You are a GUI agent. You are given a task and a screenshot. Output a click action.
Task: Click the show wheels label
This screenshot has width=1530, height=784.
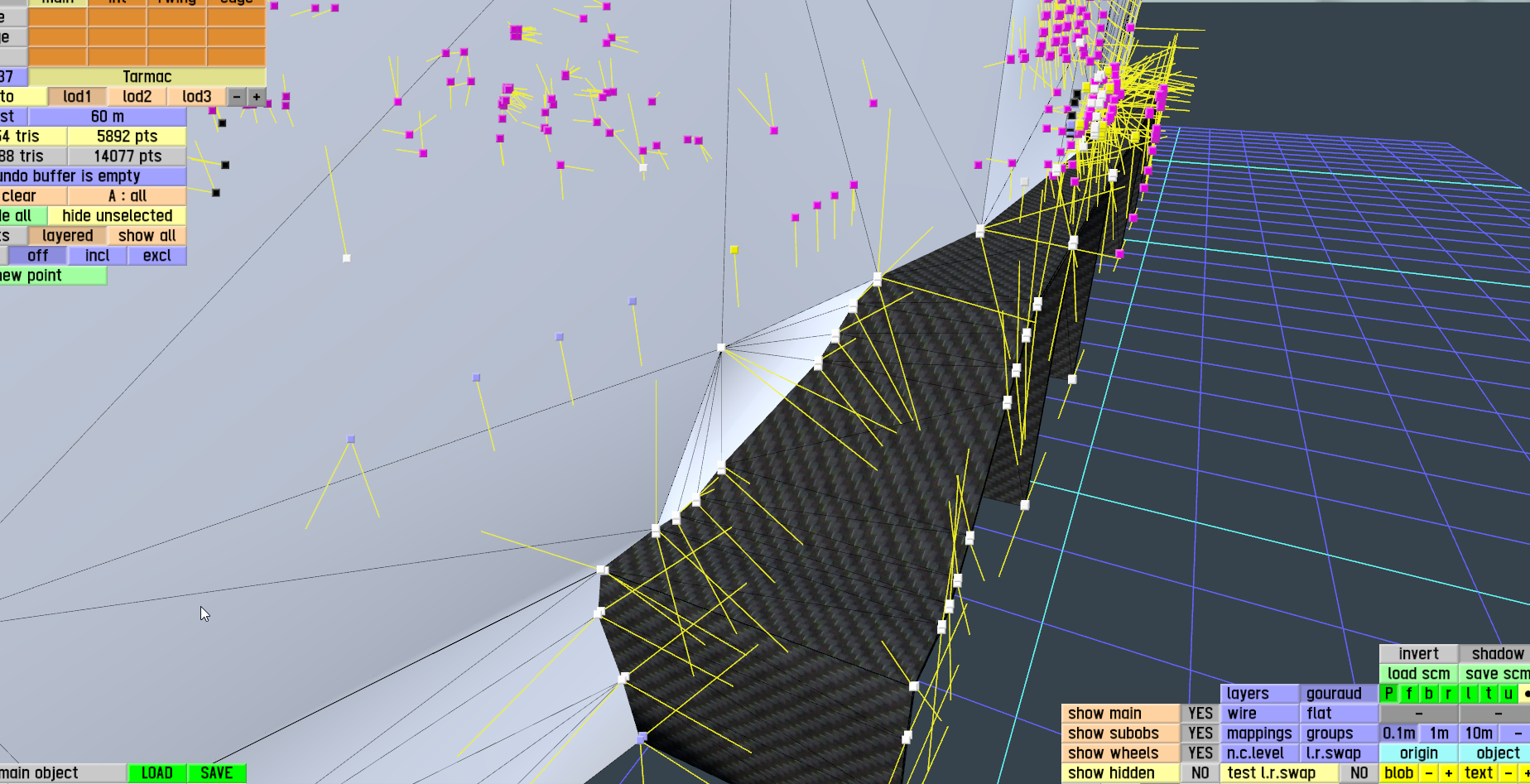pos(1121,753)
